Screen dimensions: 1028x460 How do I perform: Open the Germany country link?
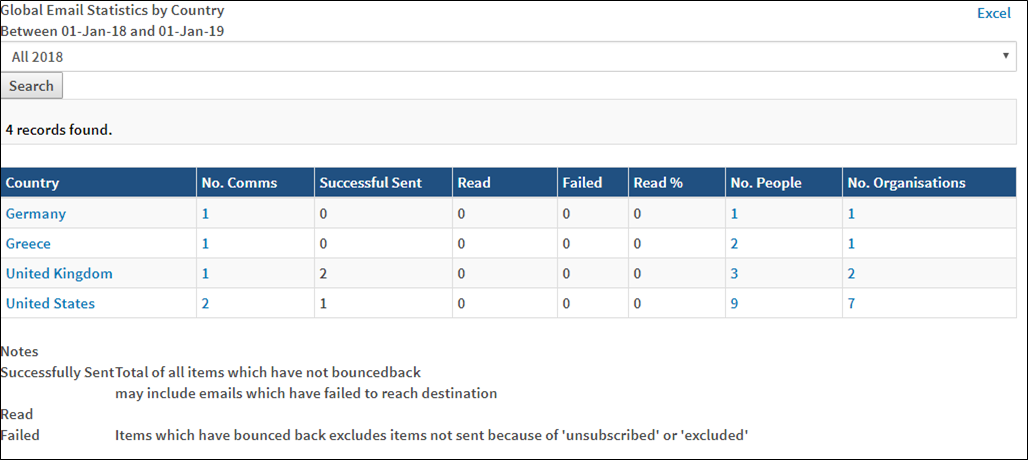36,214
